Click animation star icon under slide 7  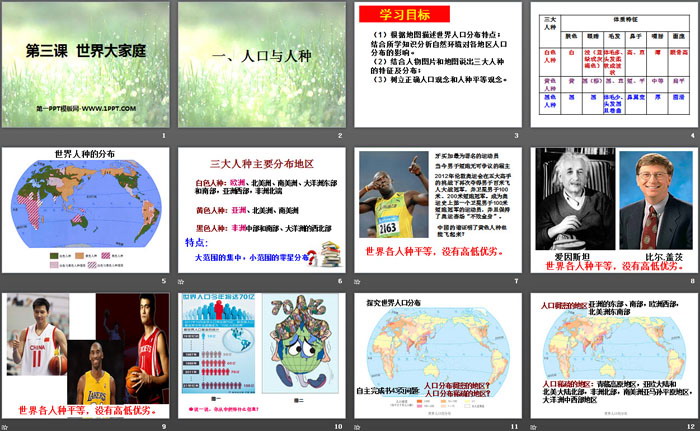click(357, 281)
